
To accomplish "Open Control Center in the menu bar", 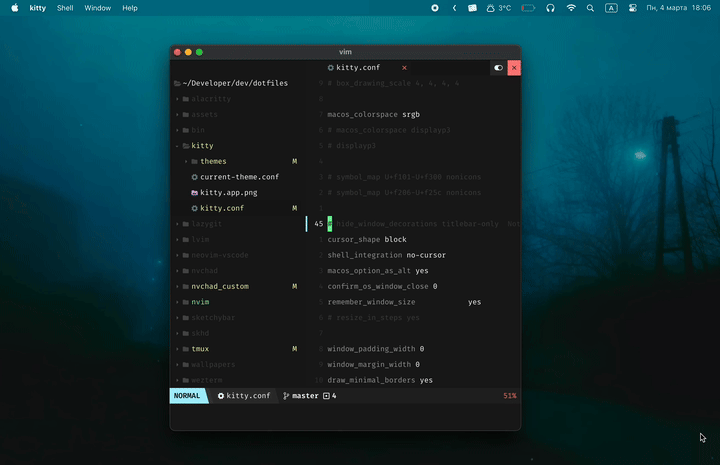I will tap(632, 8).
